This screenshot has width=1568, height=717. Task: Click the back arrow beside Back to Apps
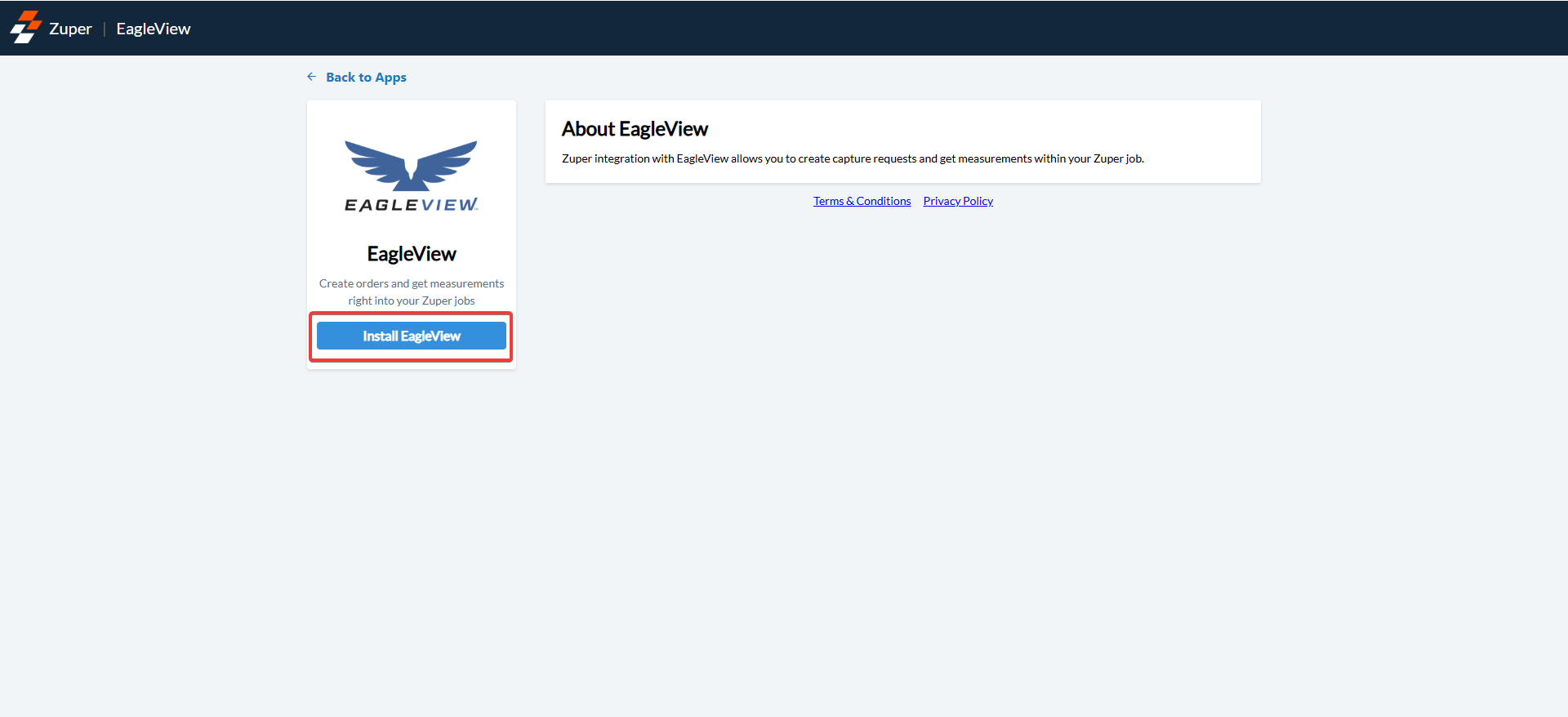pyautogui.click(x=311, y=77)
